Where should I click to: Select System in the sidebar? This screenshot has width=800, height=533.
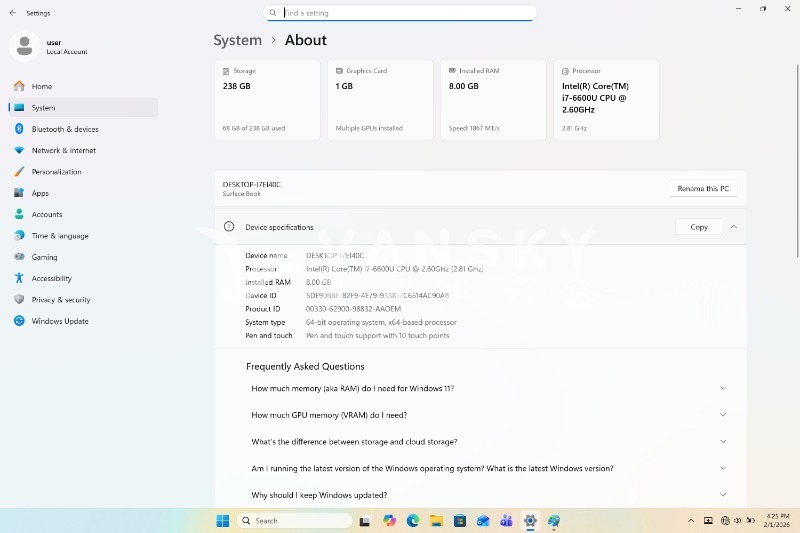click(83, 108)
